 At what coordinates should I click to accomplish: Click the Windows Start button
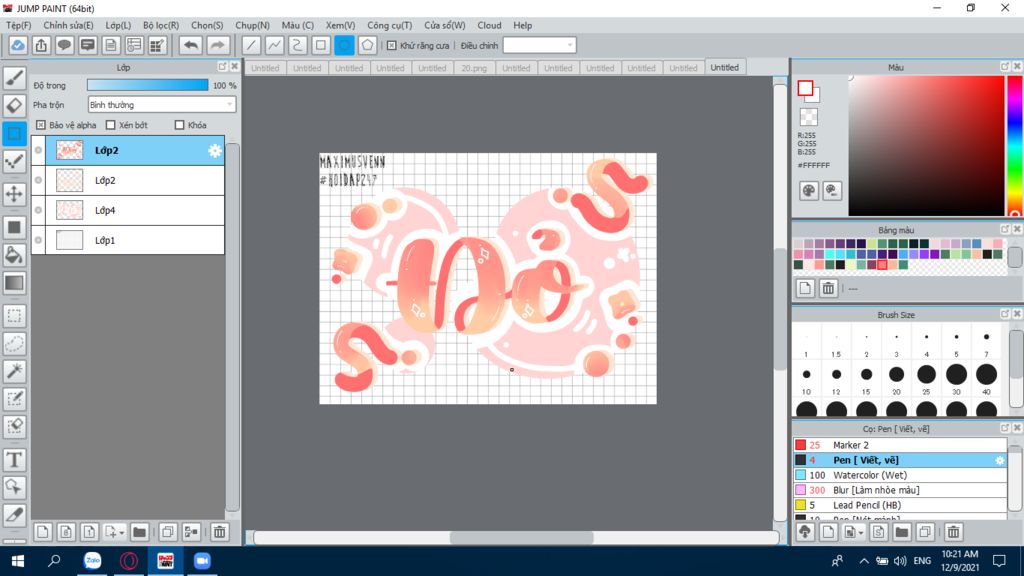pyautogui.click(x=18, y=561)
